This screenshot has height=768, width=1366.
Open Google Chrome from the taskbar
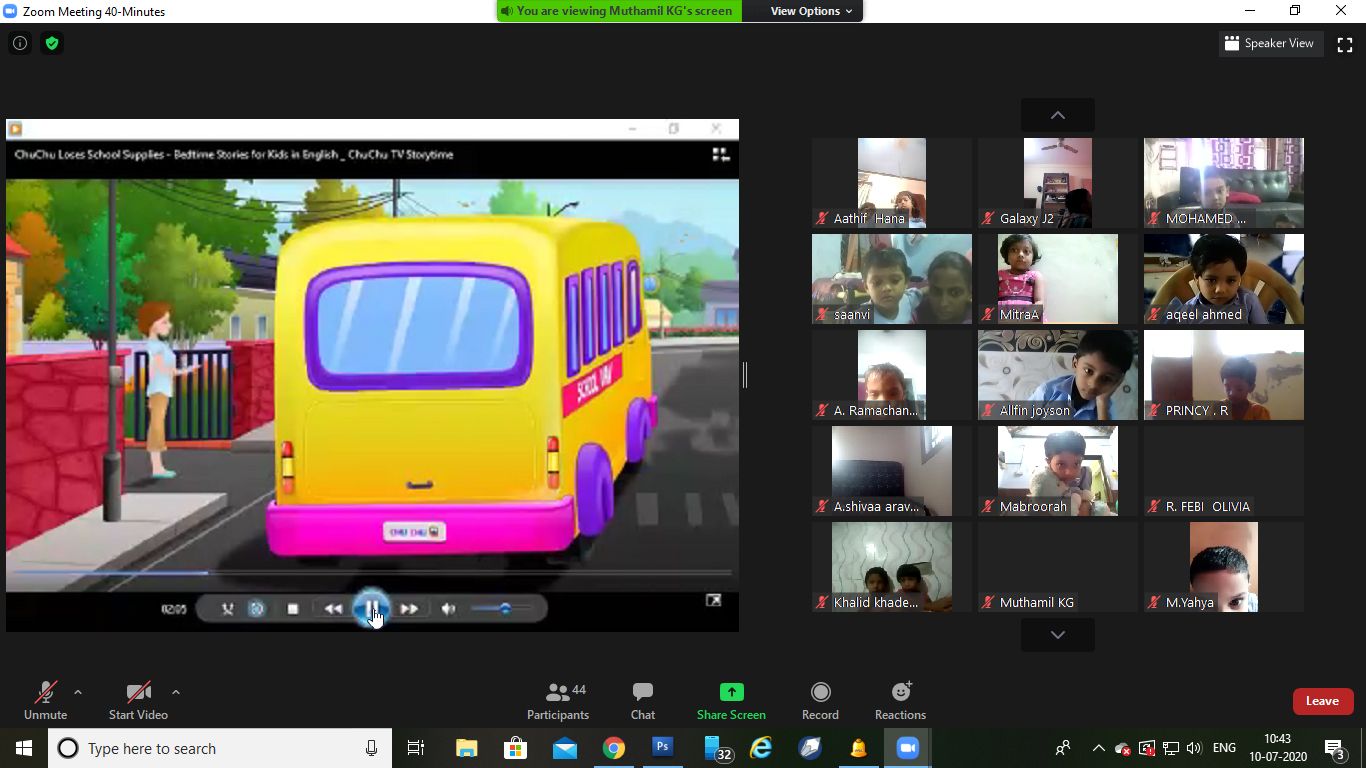[613, 748]
